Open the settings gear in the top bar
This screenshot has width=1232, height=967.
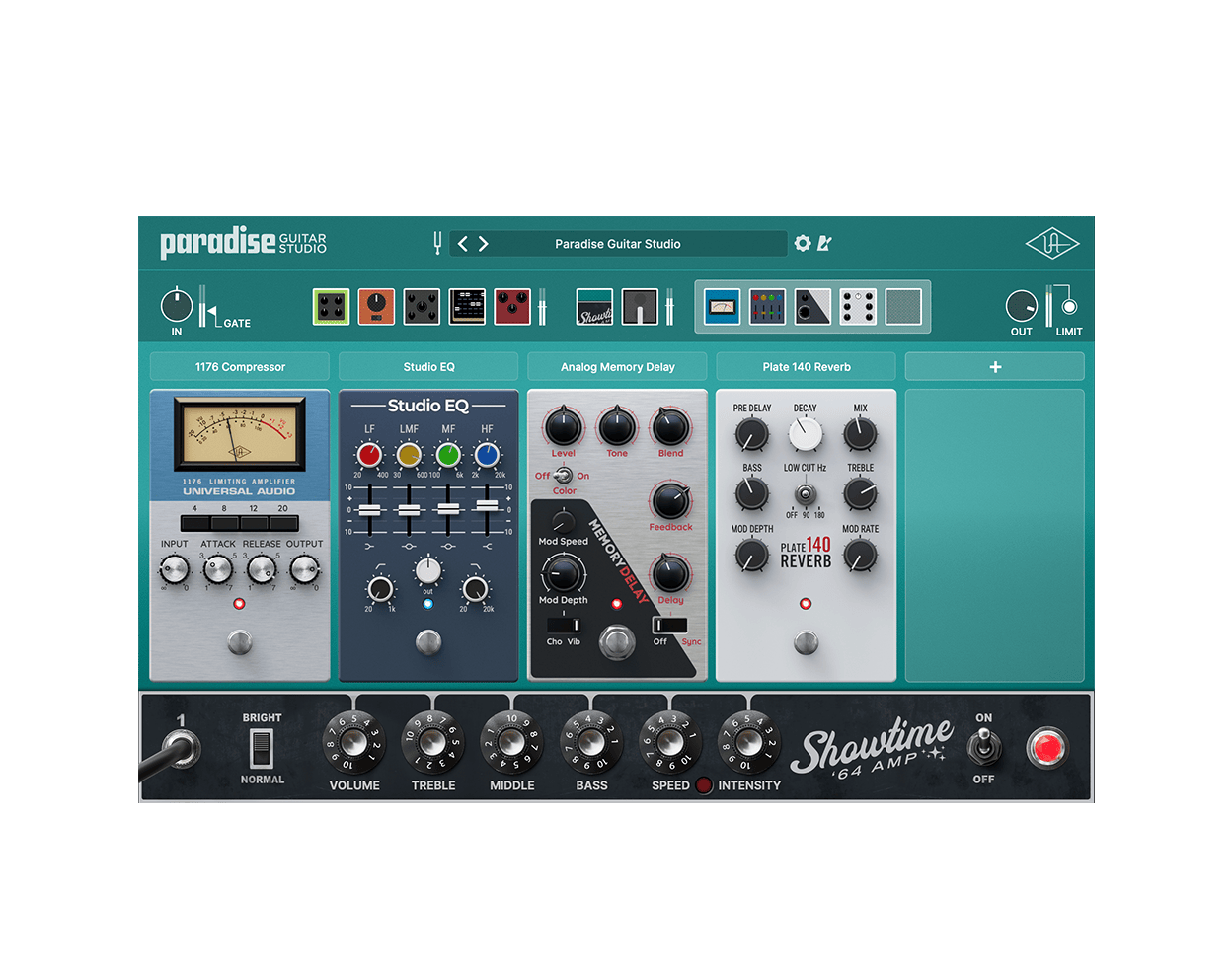[x=802, y=243]
